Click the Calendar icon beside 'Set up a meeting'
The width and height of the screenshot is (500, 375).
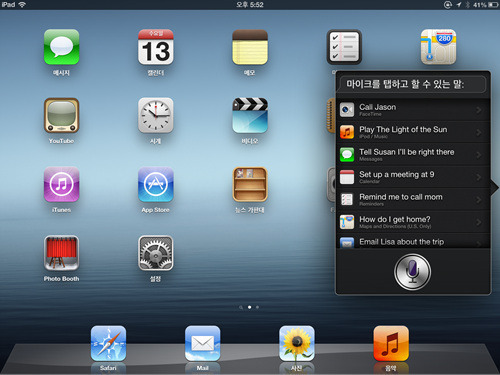coord(347,177)
